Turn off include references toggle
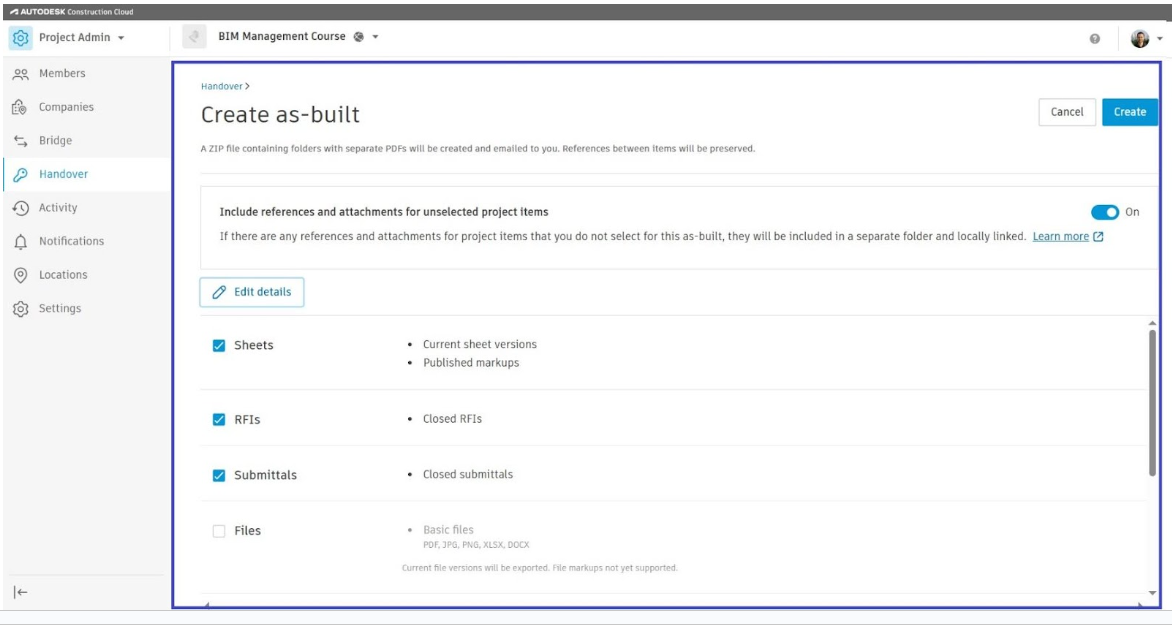Screen dimensions: 1172x629 click(1104, 212)
